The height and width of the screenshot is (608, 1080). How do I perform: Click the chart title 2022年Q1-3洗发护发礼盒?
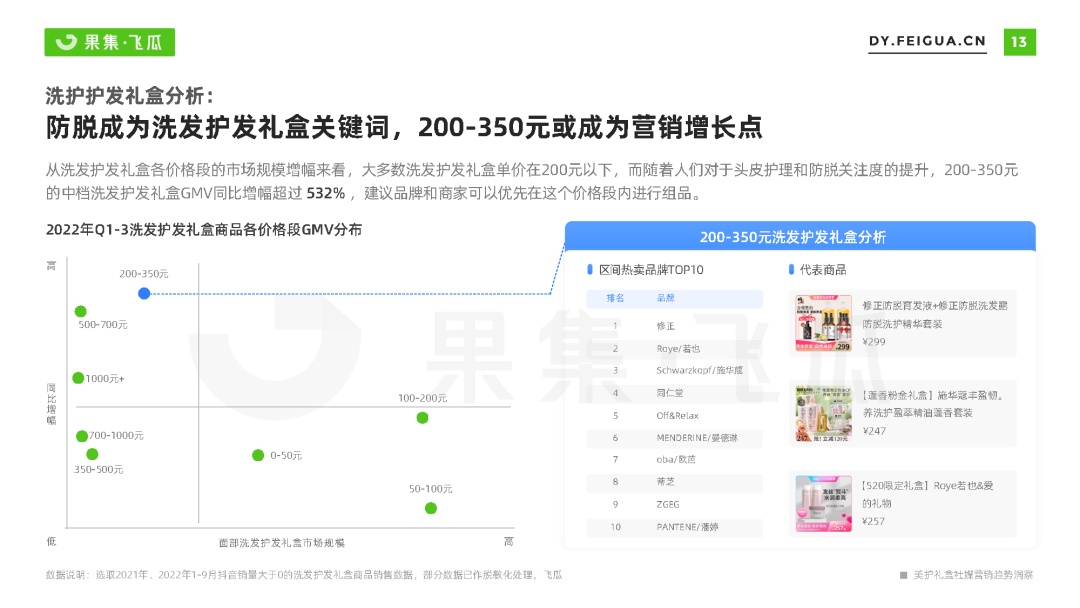tap(204, 230)
